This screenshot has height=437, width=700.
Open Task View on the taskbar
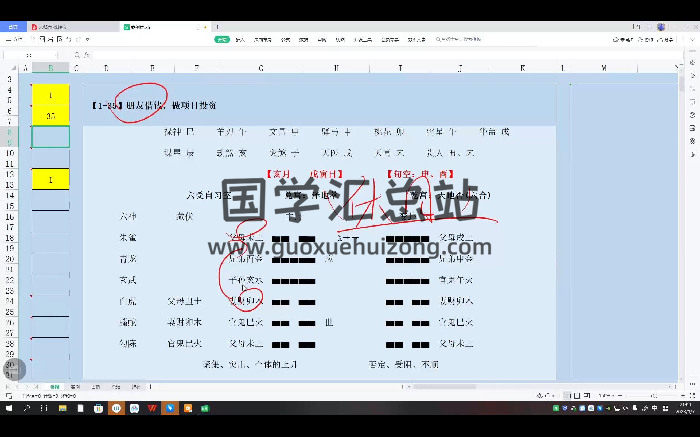44,408
